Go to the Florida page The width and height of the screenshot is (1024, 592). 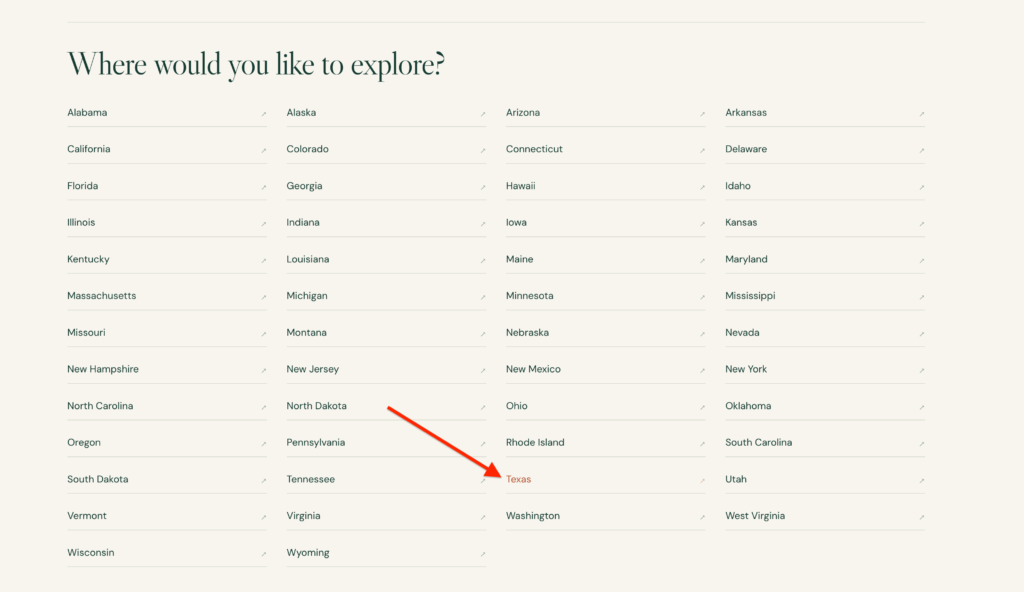tap(83, 186)
